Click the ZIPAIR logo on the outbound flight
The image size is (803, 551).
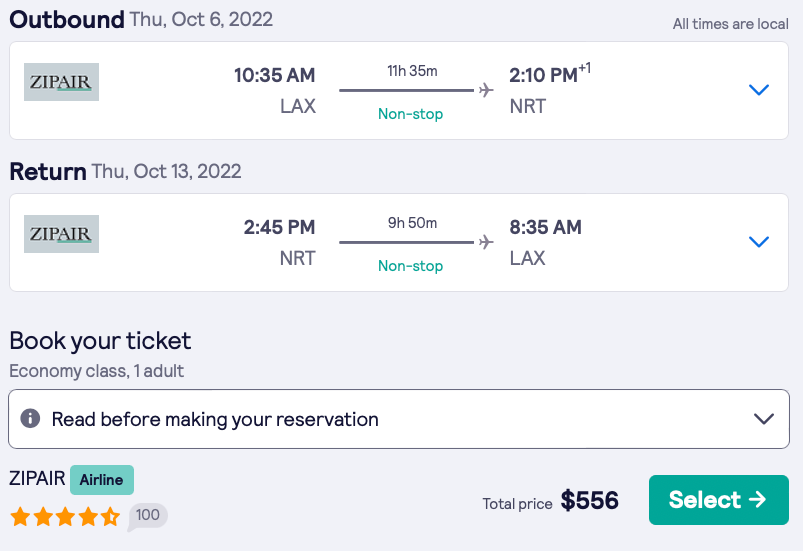(x=61, y=82)
